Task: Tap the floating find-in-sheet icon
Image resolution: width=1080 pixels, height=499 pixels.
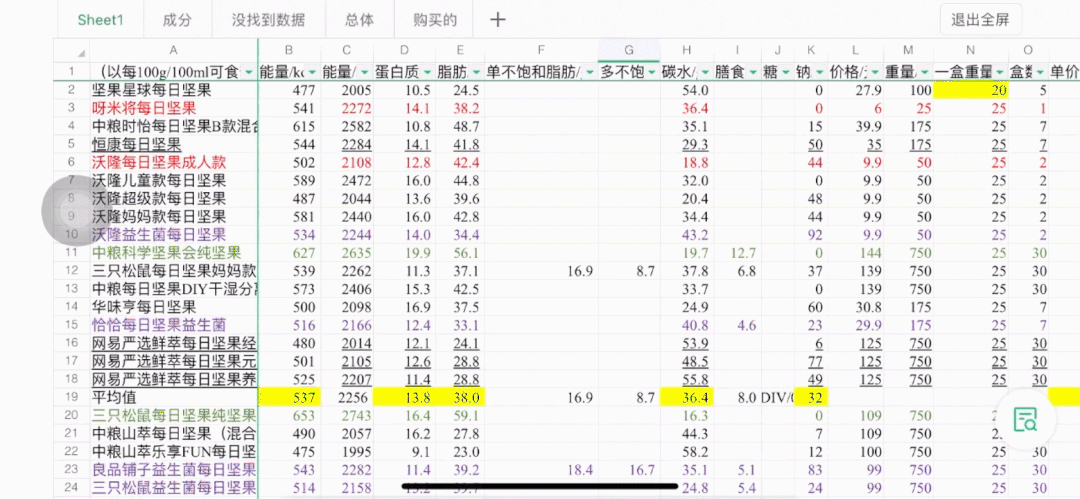Action: click(1025, 420)
